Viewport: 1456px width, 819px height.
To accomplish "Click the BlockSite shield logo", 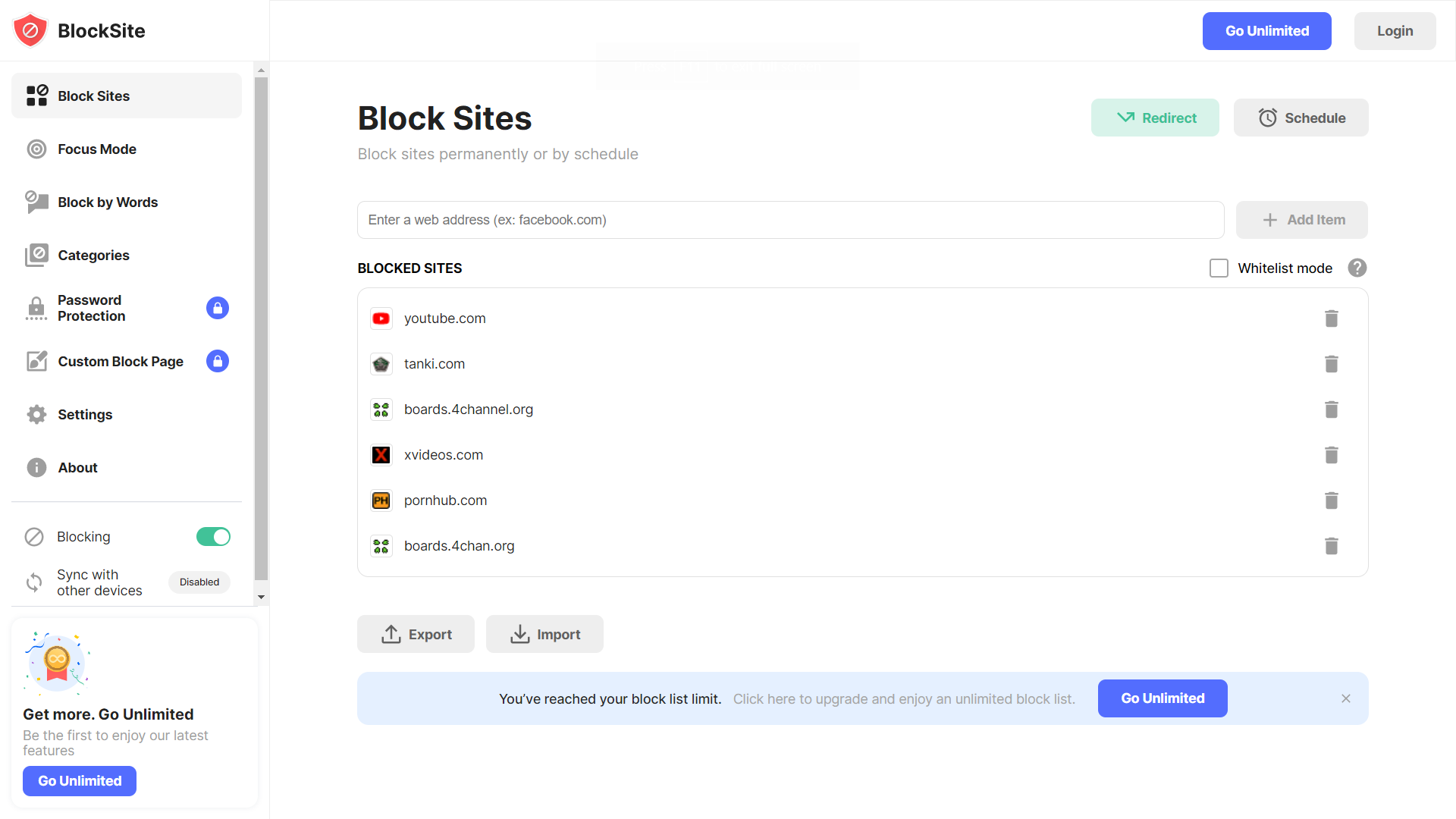I will pos(30,30).
